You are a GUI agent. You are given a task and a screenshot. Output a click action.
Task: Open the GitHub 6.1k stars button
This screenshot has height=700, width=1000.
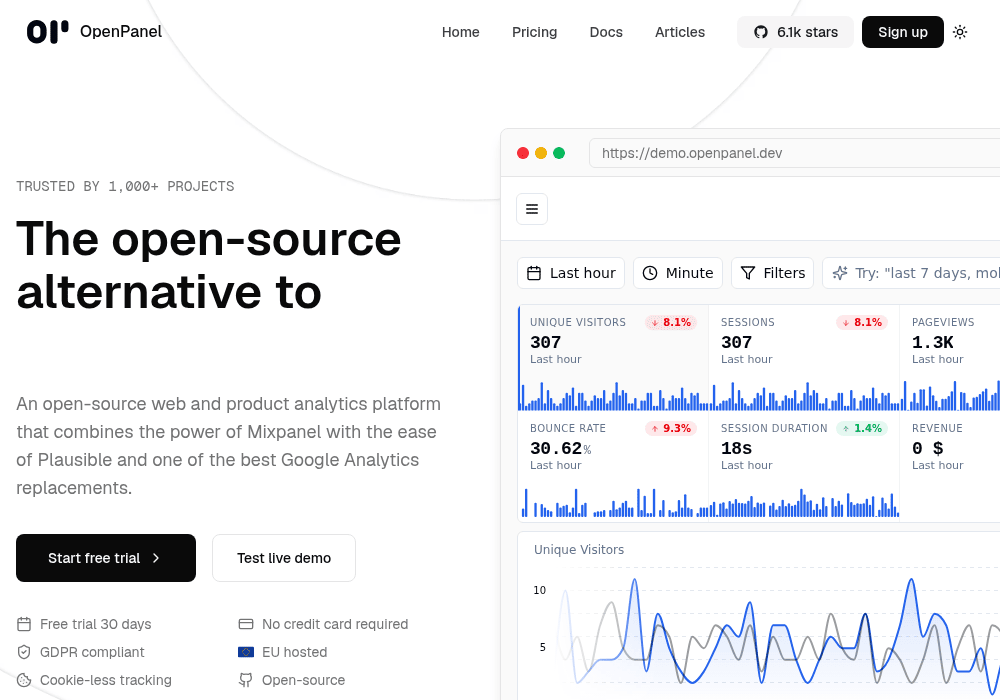pyautogui.click(x=795, y=32)
